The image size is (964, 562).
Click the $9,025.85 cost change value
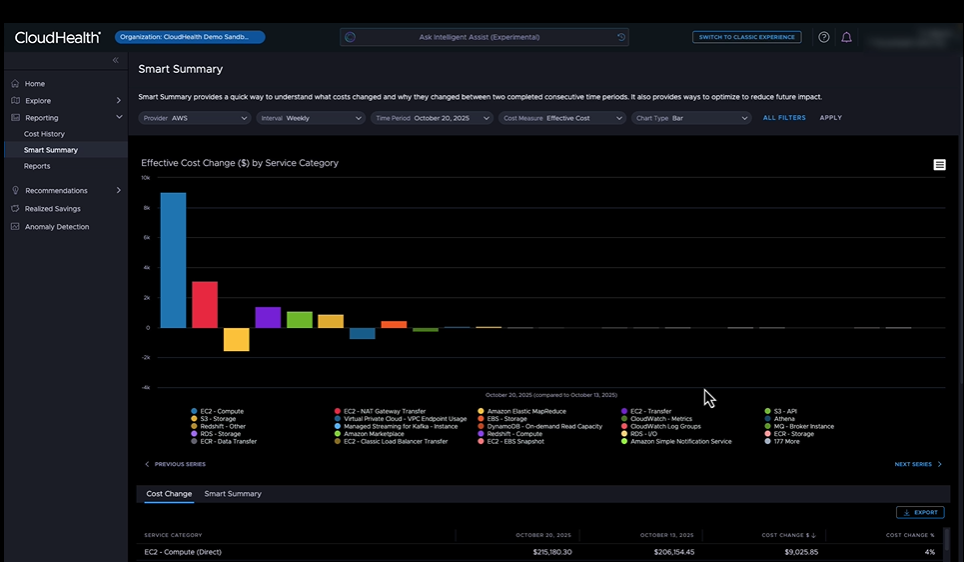801,552
